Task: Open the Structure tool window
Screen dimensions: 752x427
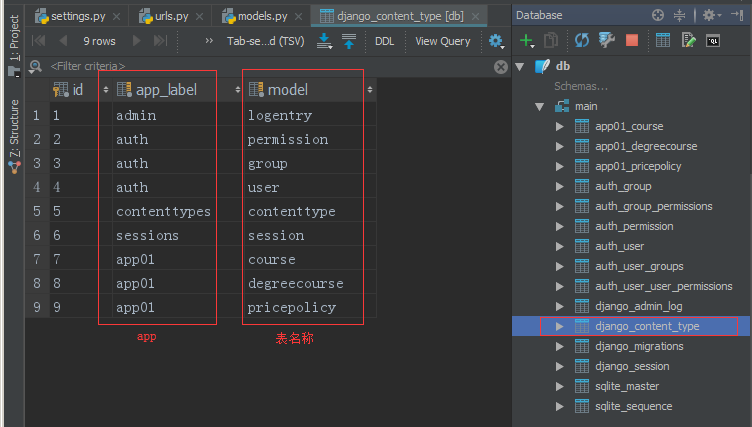Action: (x=14, y=137)
